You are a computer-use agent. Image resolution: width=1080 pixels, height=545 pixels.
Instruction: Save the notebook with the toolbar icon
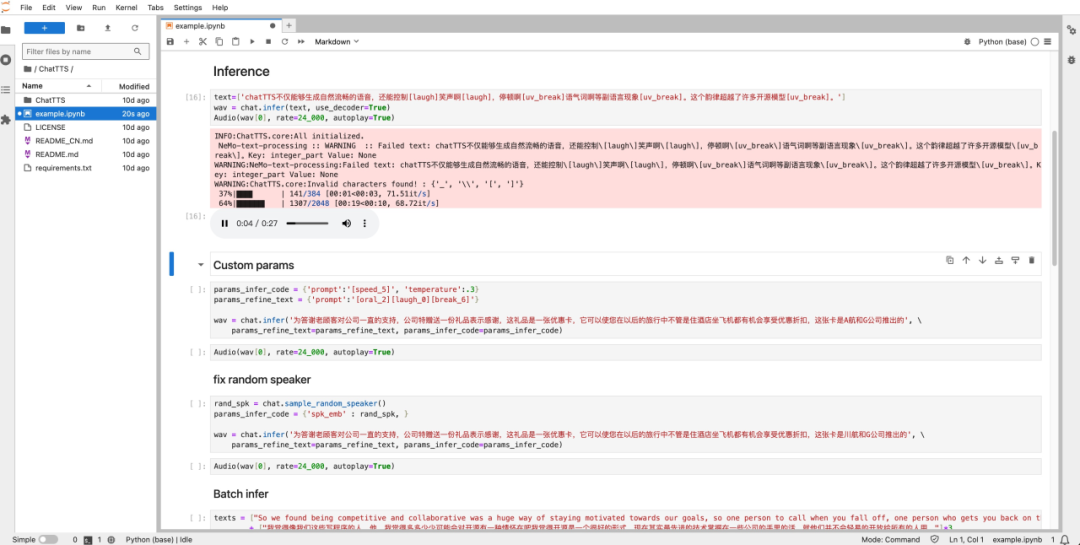coord(170,42)
